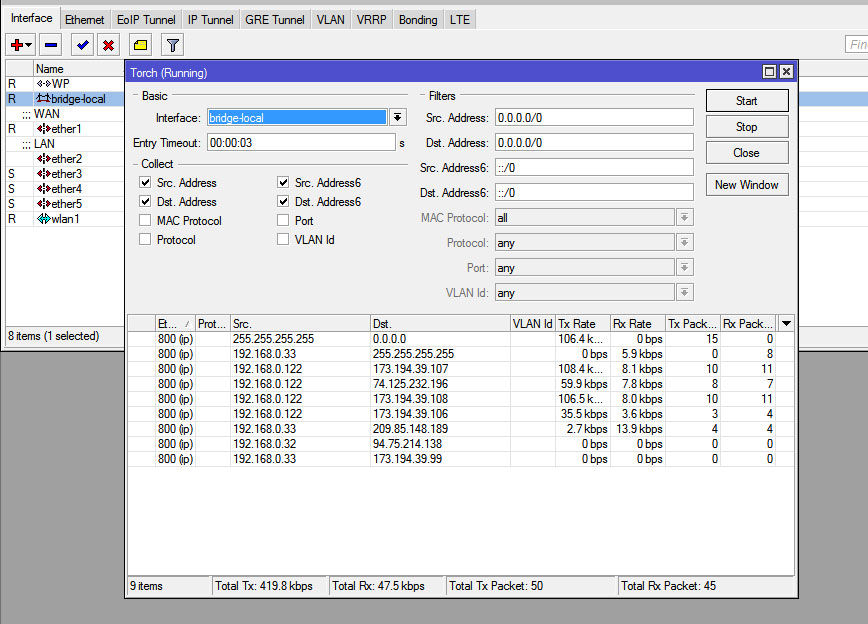Click the red X Disable icon
The image size is (868, 624).
(107, 45)
